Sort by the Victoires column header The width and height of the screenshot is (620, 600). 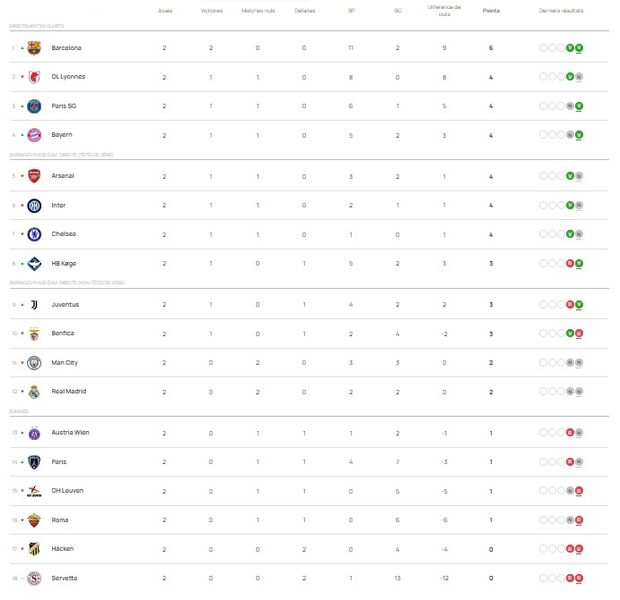(x=212, y=11)
